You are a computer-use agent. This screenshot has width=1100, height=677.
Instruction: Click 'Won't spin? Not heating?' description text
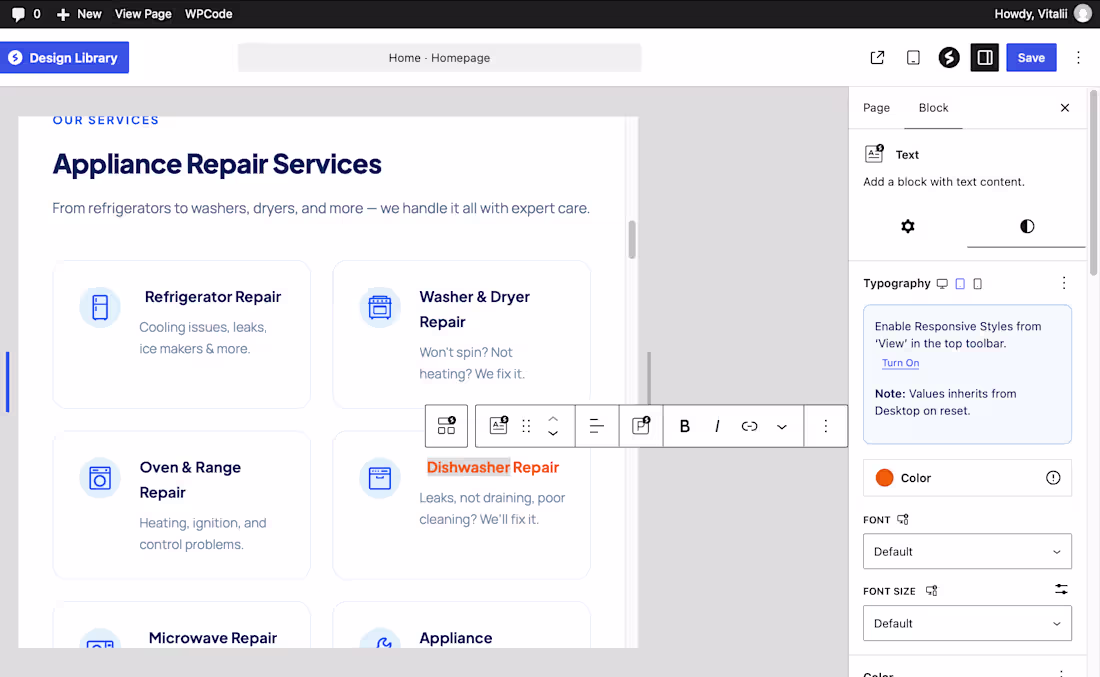(471, 363)
